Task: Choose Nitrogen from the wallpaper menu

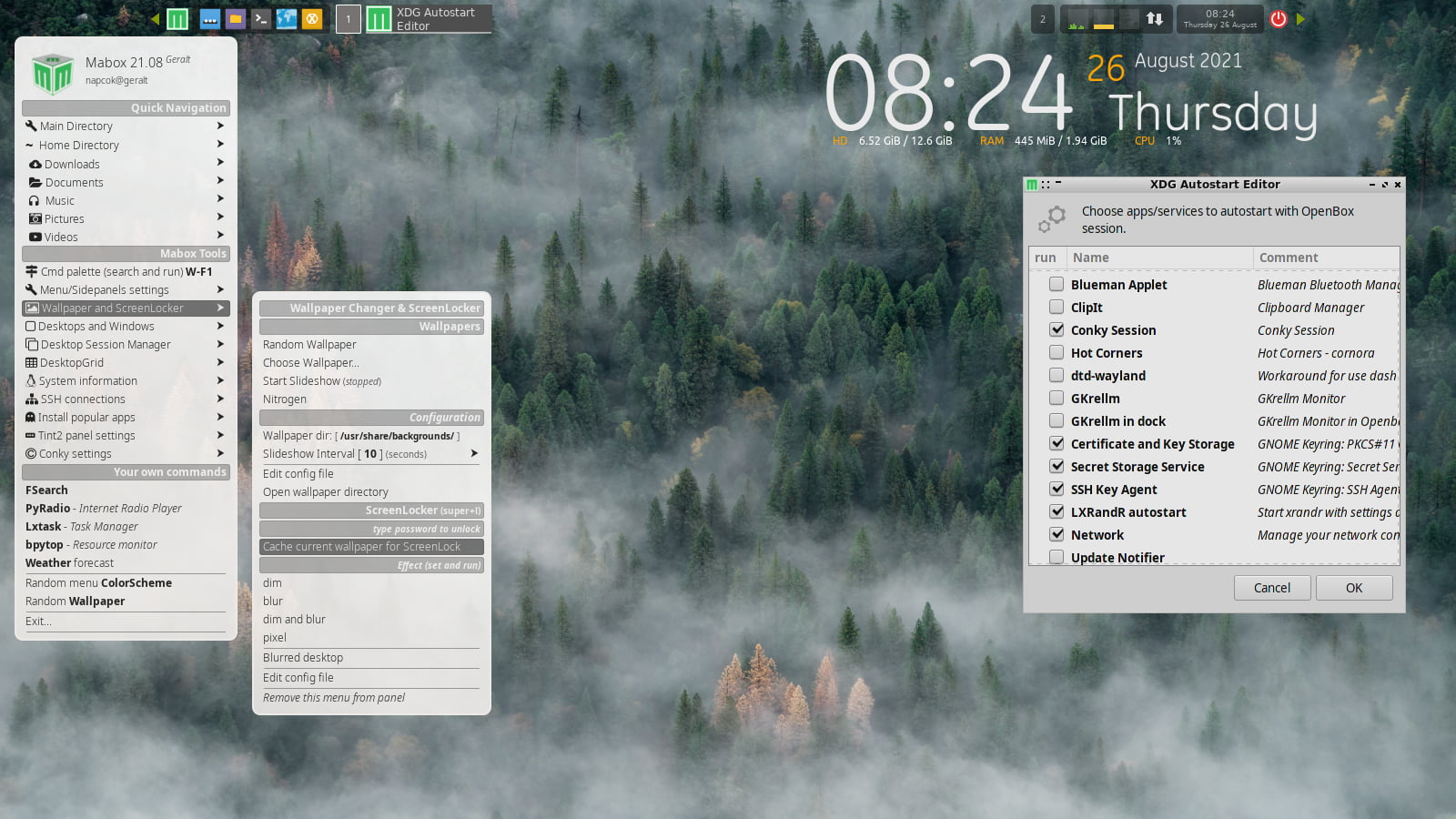Action: (x=285, y=399)
